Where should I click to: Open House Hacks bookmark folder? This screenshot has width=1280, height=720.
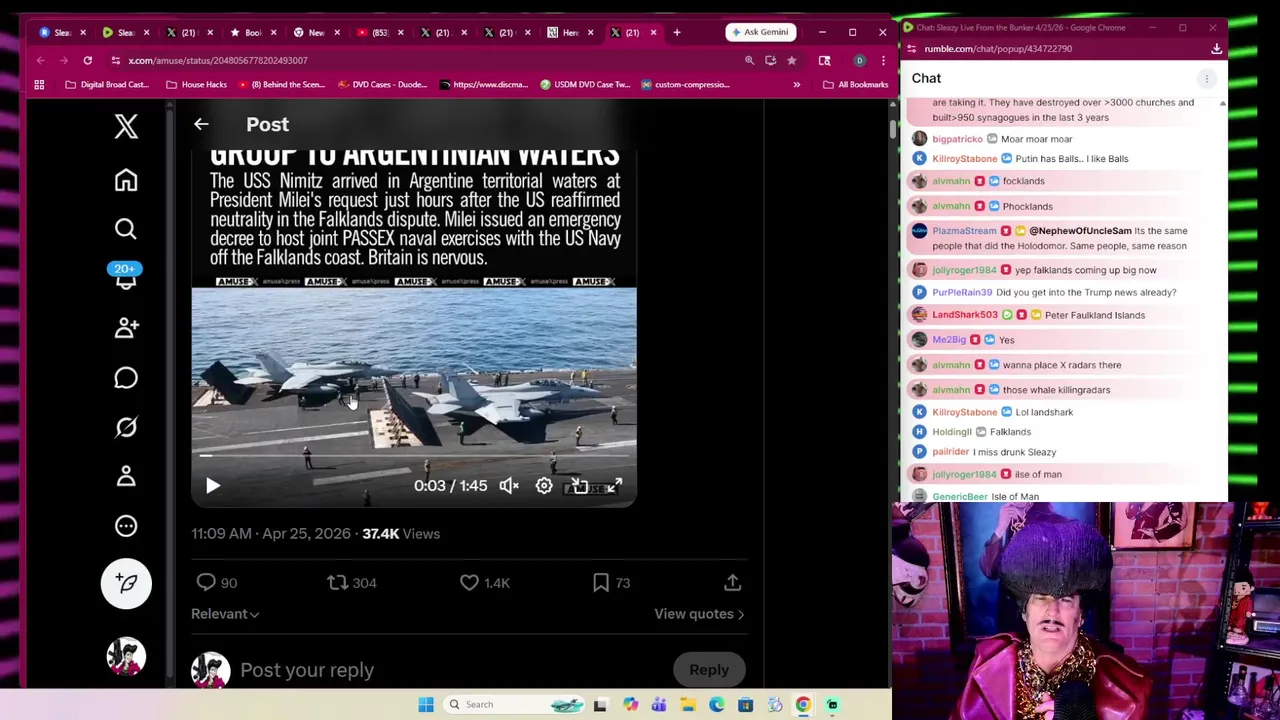(197, 85)
